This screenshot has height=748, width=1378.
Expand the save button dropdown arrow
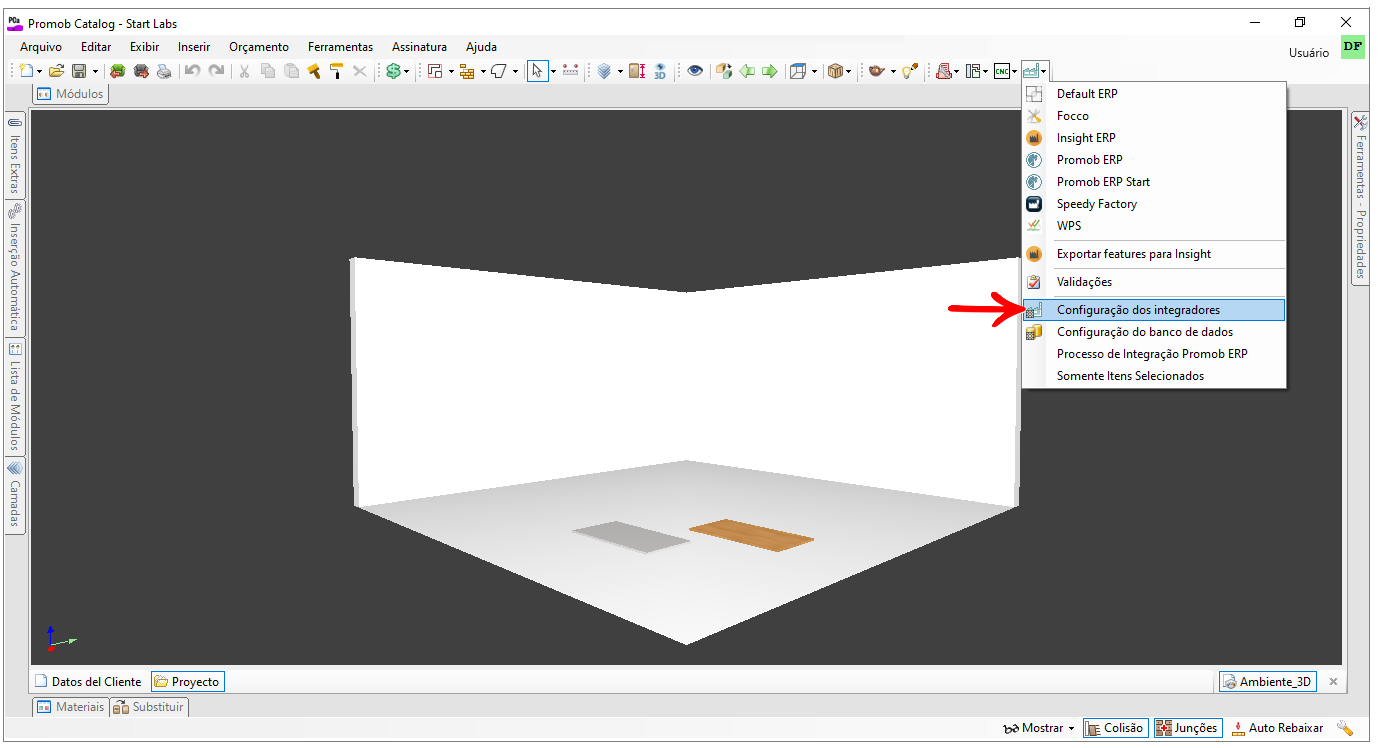[95, 72]
